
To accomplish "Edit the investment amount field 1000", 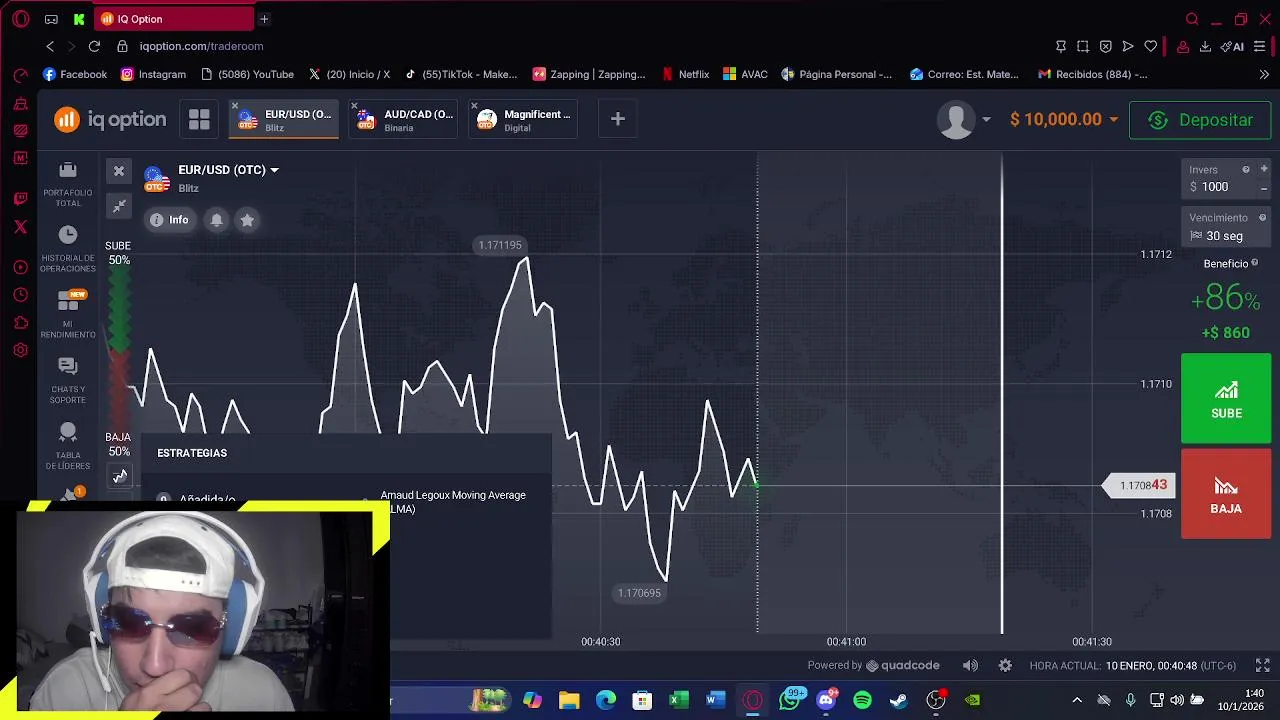I will 1219,187.
